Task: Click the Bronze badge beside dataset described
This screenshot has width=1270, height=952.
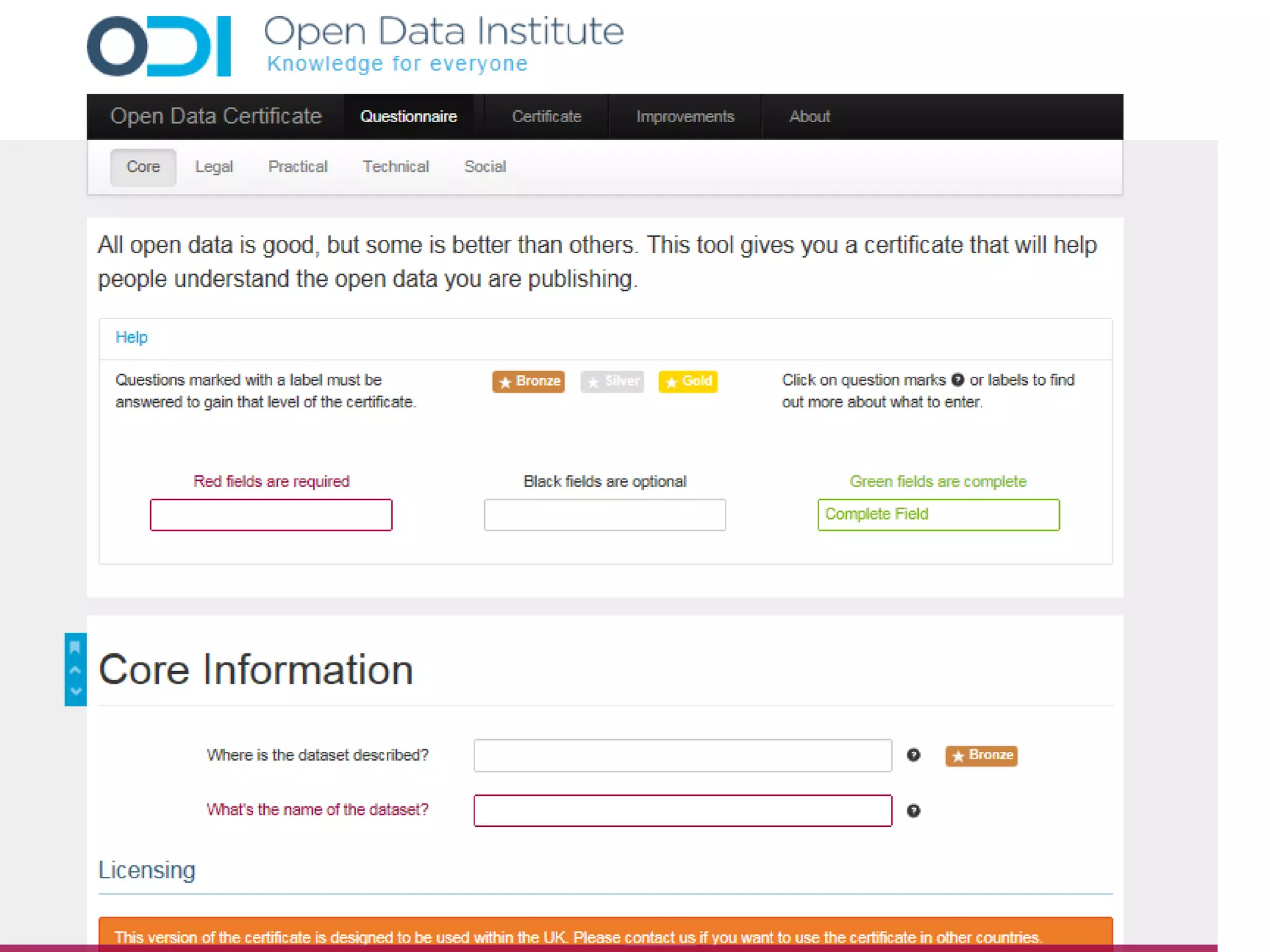Action: 981,756
